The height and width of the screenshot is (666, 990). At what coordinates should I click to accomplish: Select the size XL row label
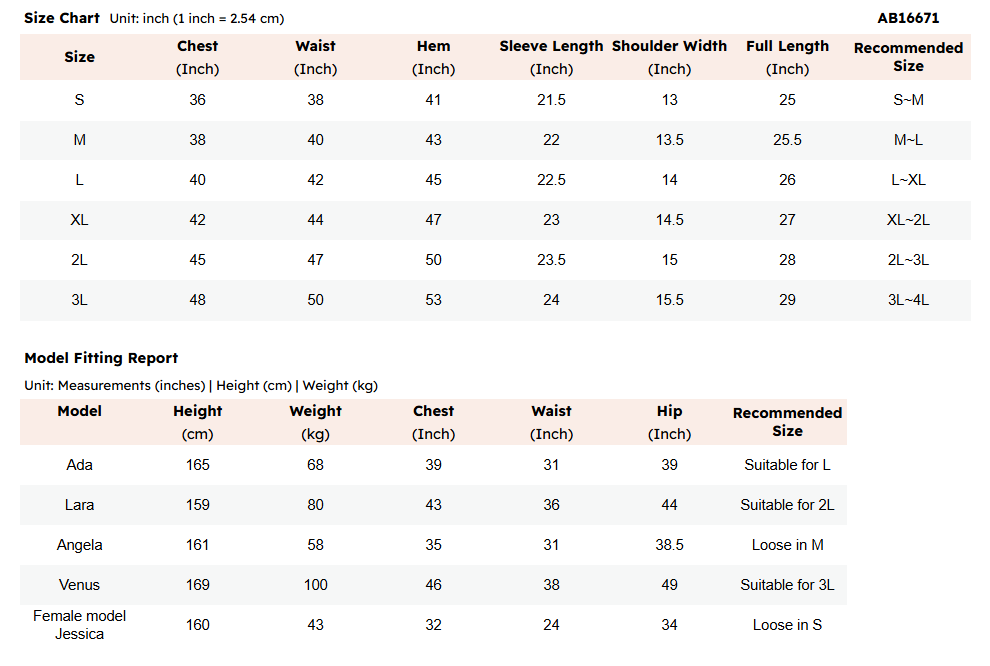(x=80, y=220)
